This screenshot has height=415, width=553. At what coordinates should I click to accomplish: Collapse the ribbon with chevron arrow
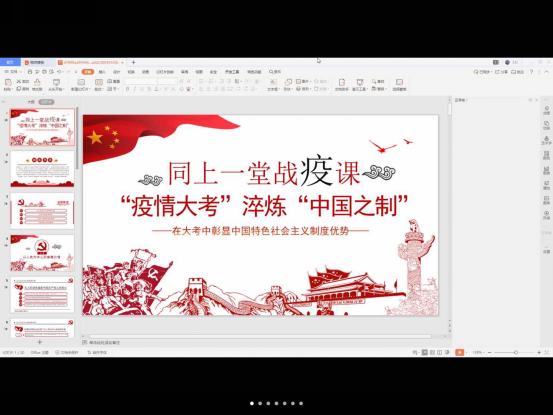546,72
